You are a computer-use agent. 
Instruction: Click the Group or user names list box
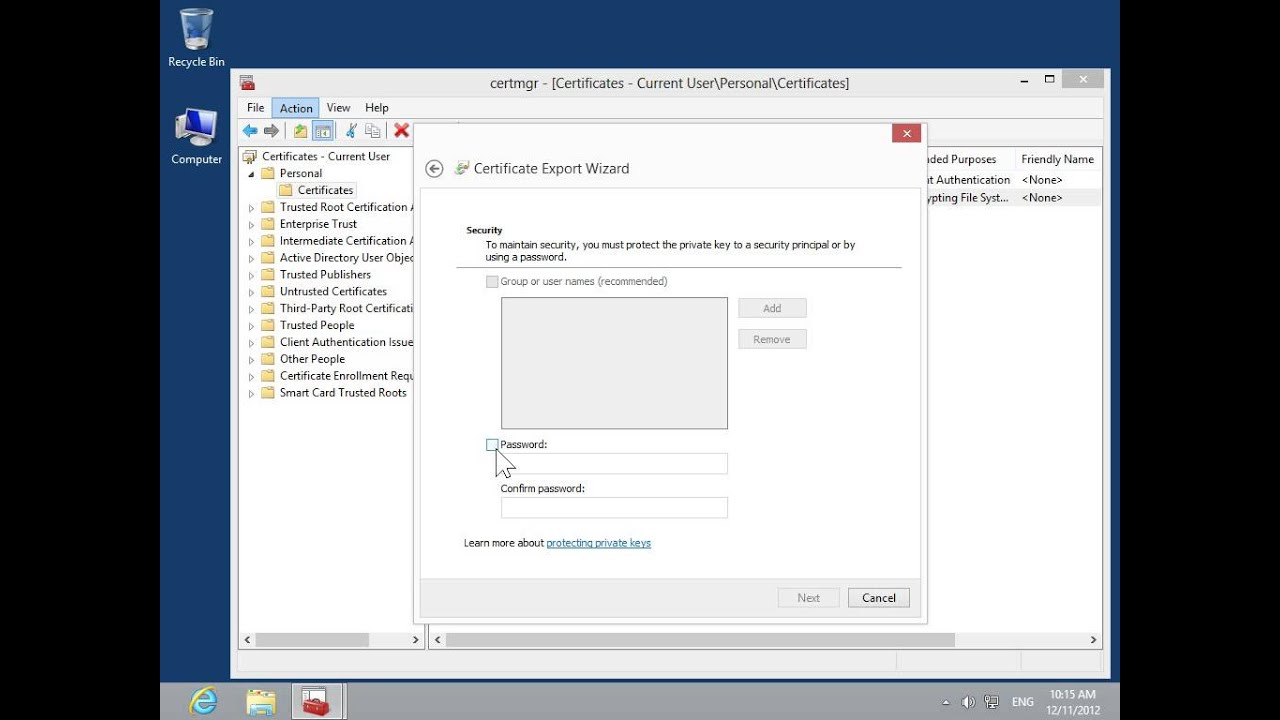614,363
